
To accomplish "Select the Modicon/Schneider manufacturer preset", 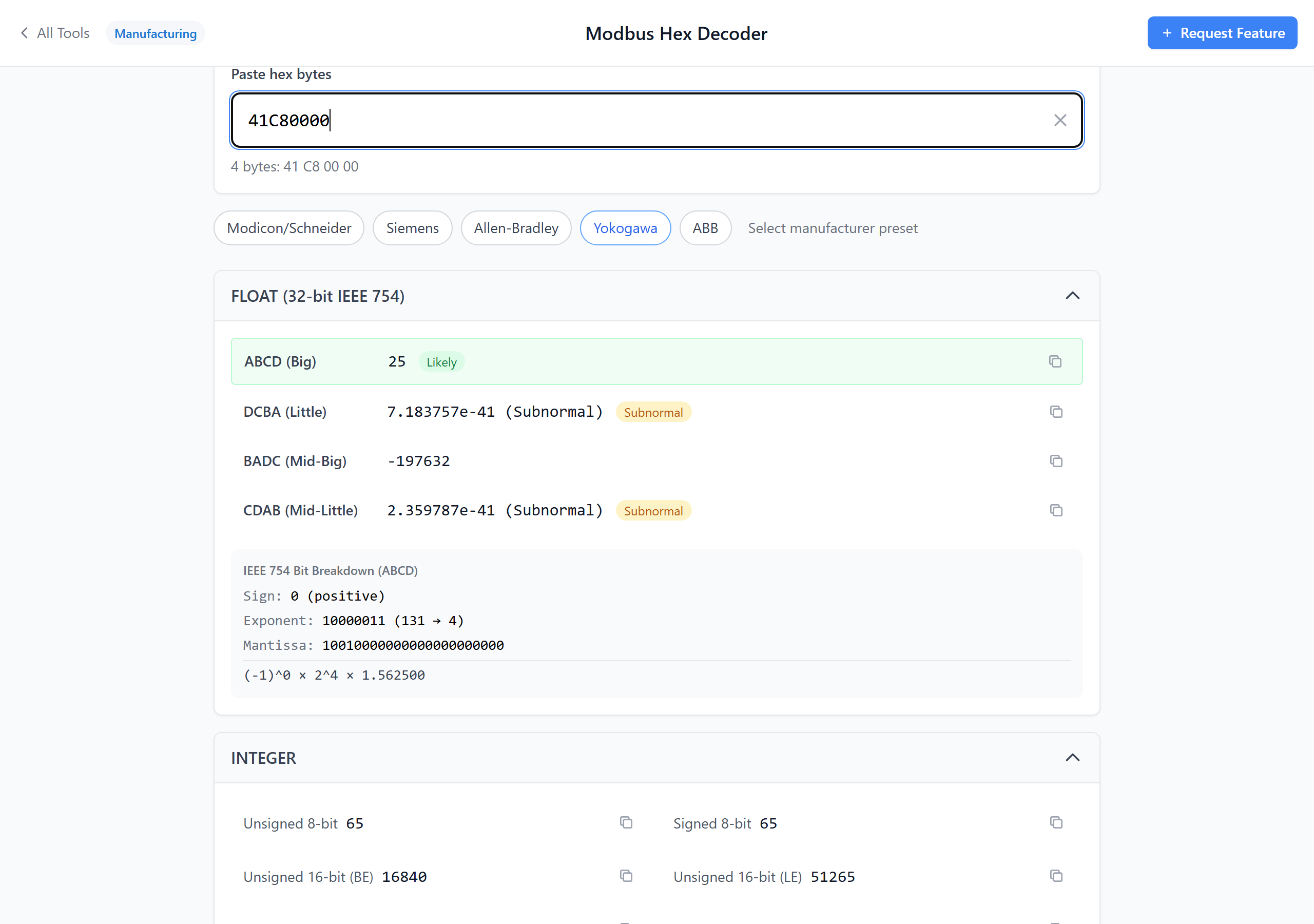I will [288, 228].
